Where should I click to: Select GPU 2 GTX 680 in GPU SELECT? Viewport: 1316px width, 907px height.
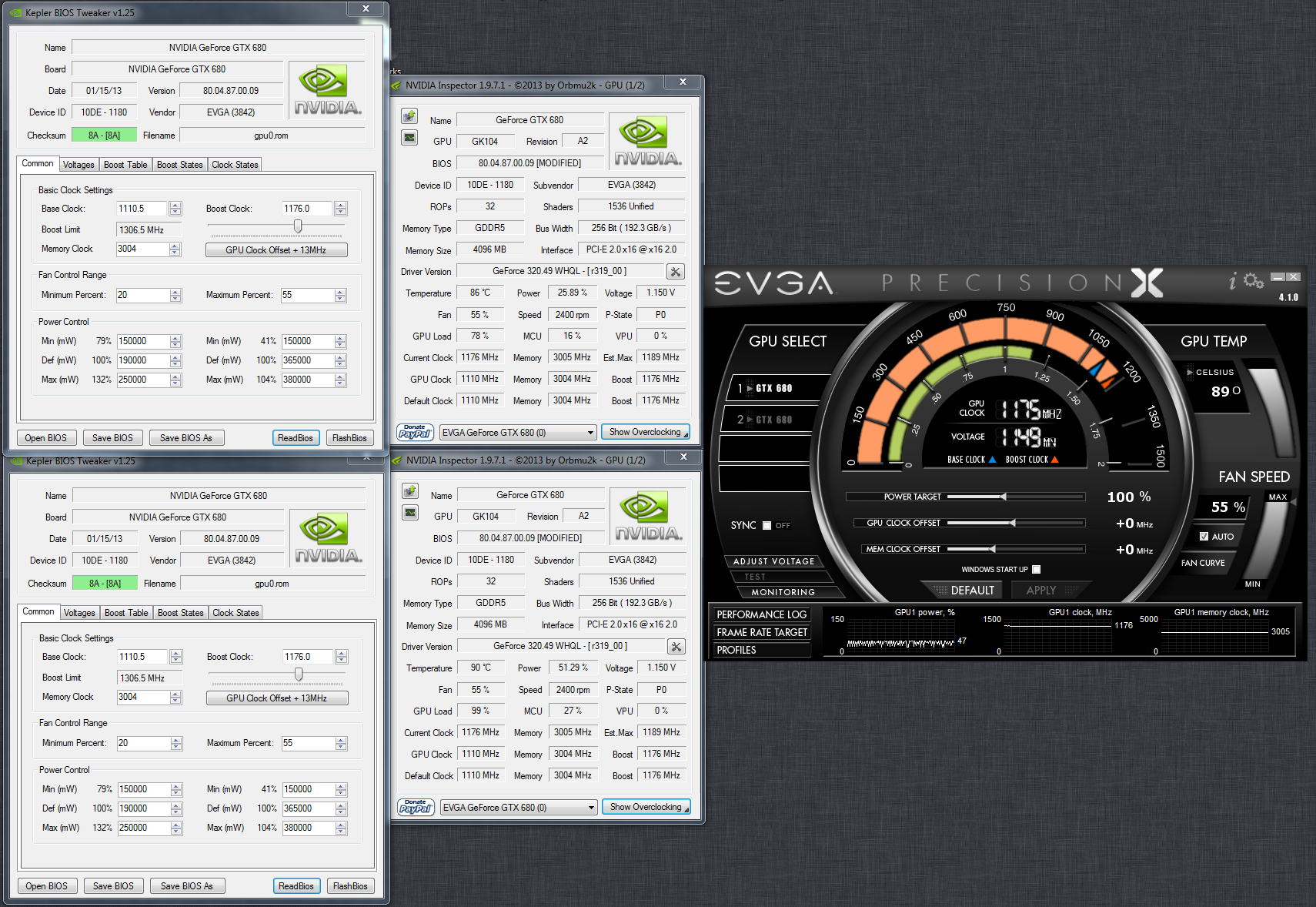pos(770,420)
